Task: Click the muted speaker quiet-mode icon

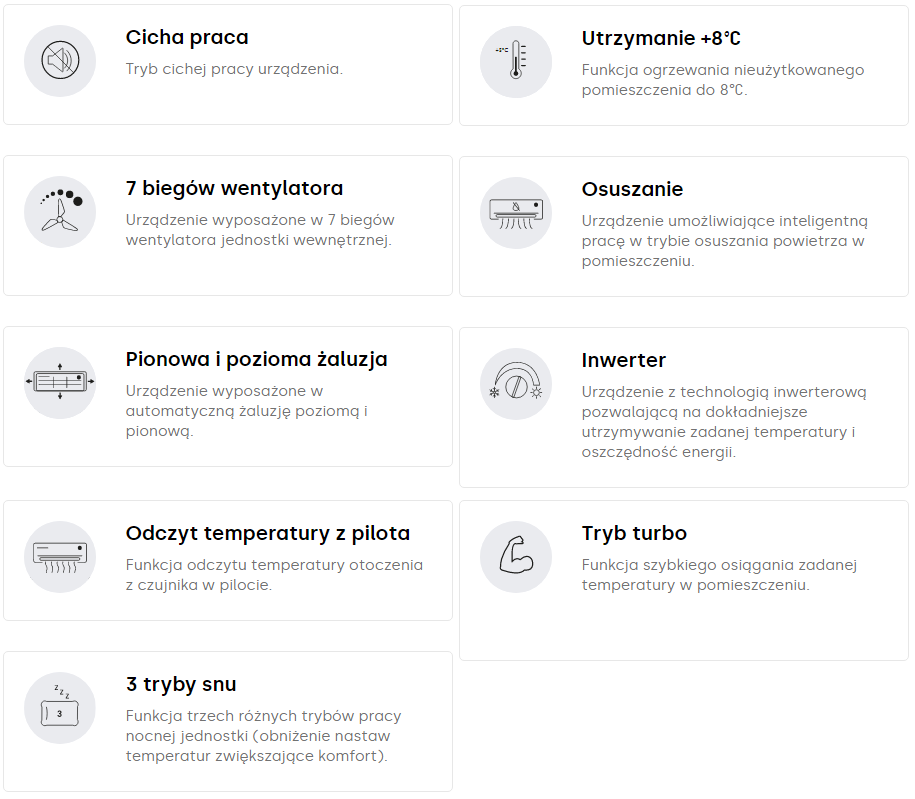Action: [x=60, y=61]
